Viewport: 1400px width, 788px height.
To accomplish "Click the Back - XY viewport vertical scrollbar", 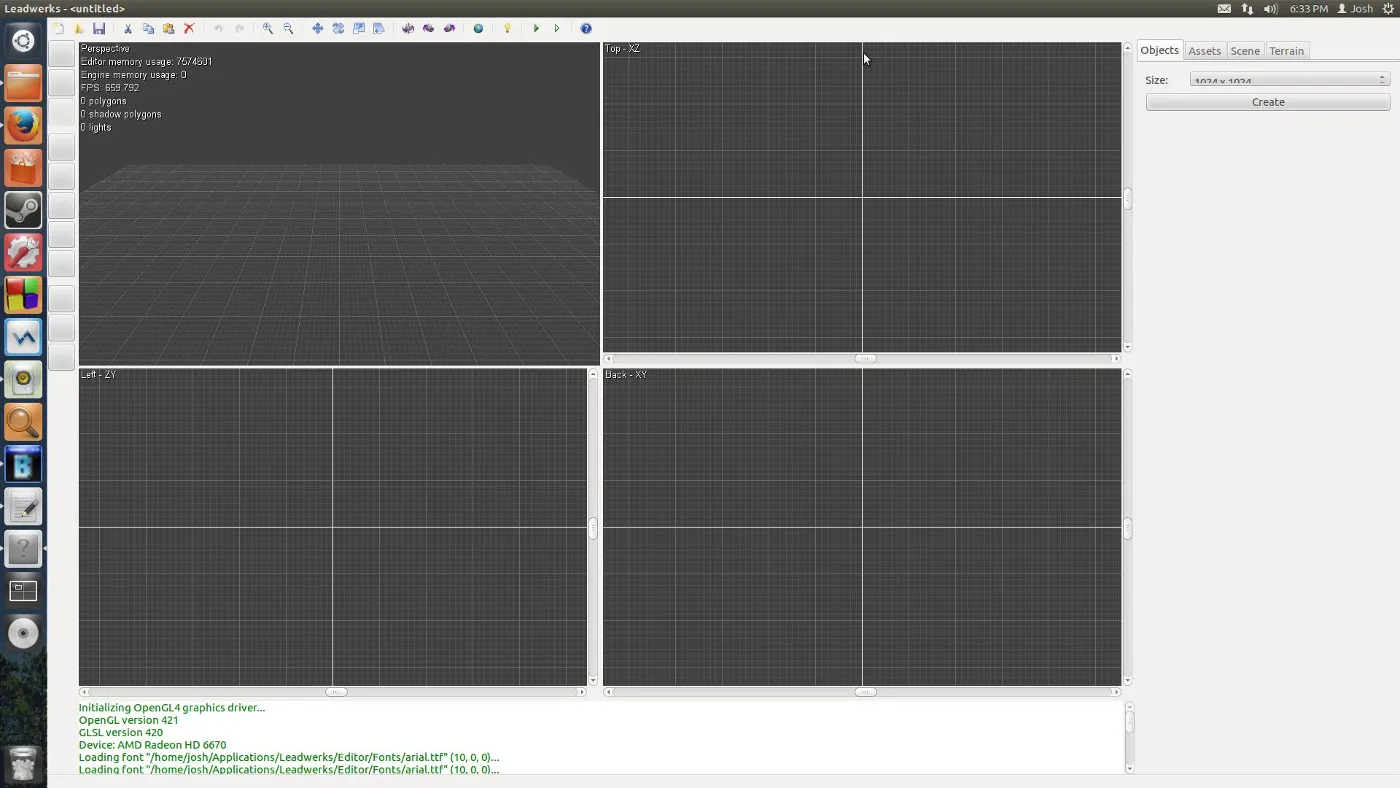I will point(1127,527).
